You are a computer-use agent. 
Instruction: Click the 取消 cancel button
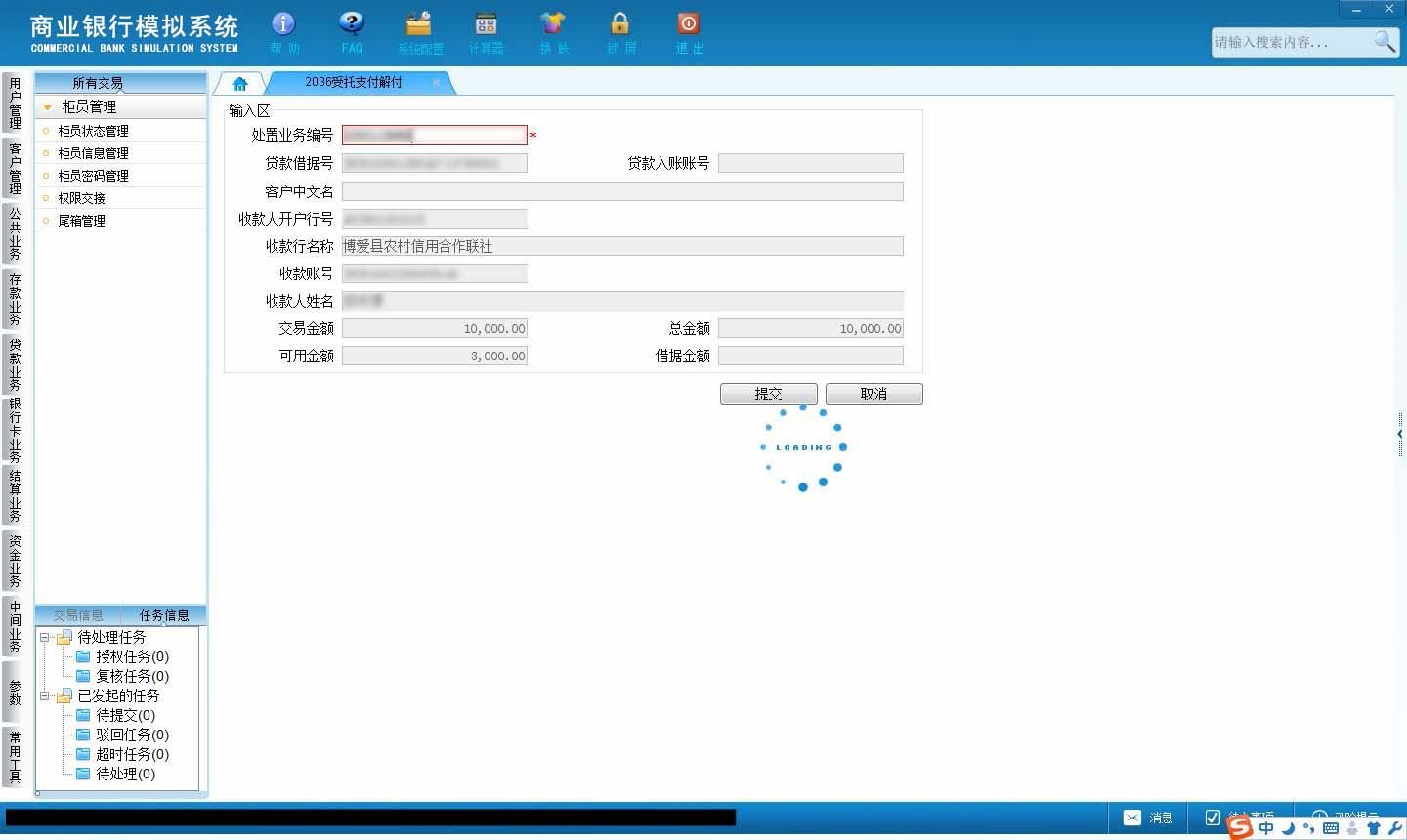[x=874, y=394]
